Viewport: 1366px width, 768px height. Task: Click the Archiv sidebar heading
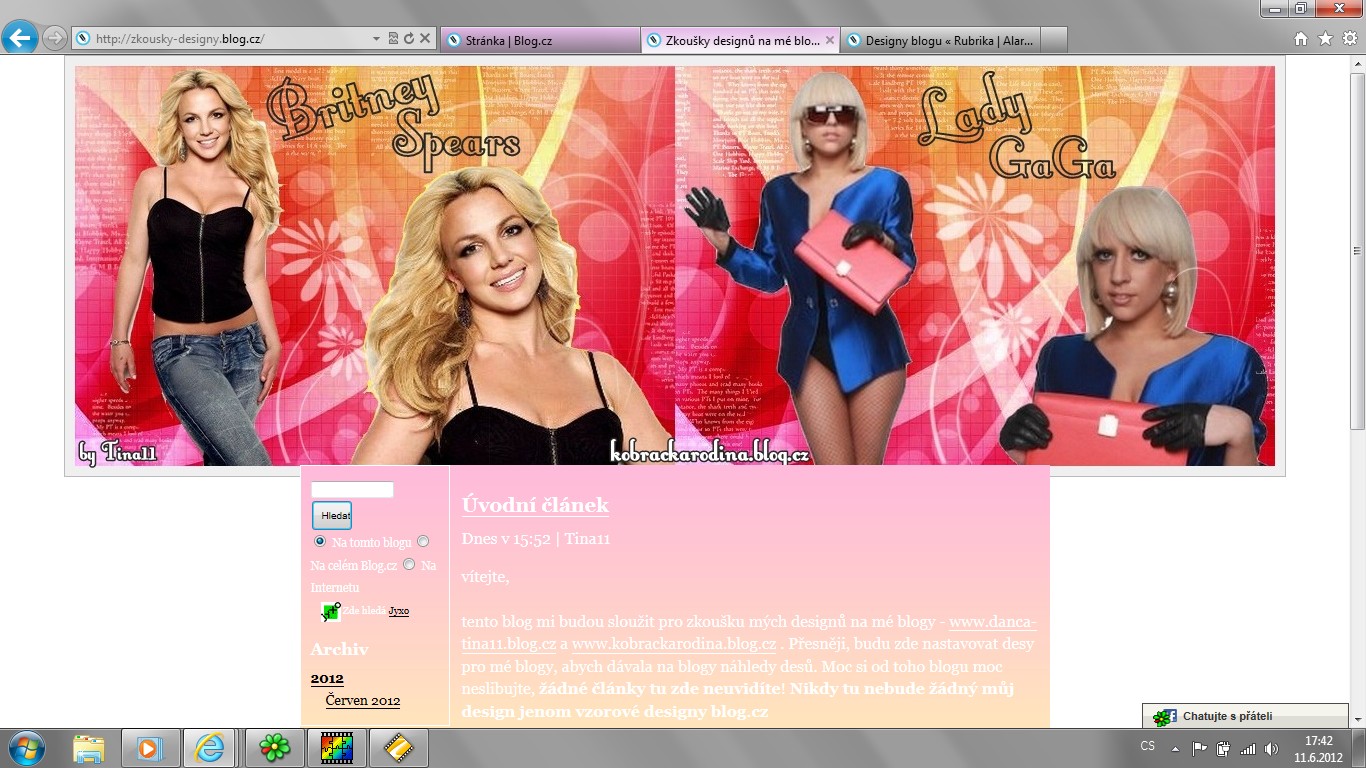339,649
